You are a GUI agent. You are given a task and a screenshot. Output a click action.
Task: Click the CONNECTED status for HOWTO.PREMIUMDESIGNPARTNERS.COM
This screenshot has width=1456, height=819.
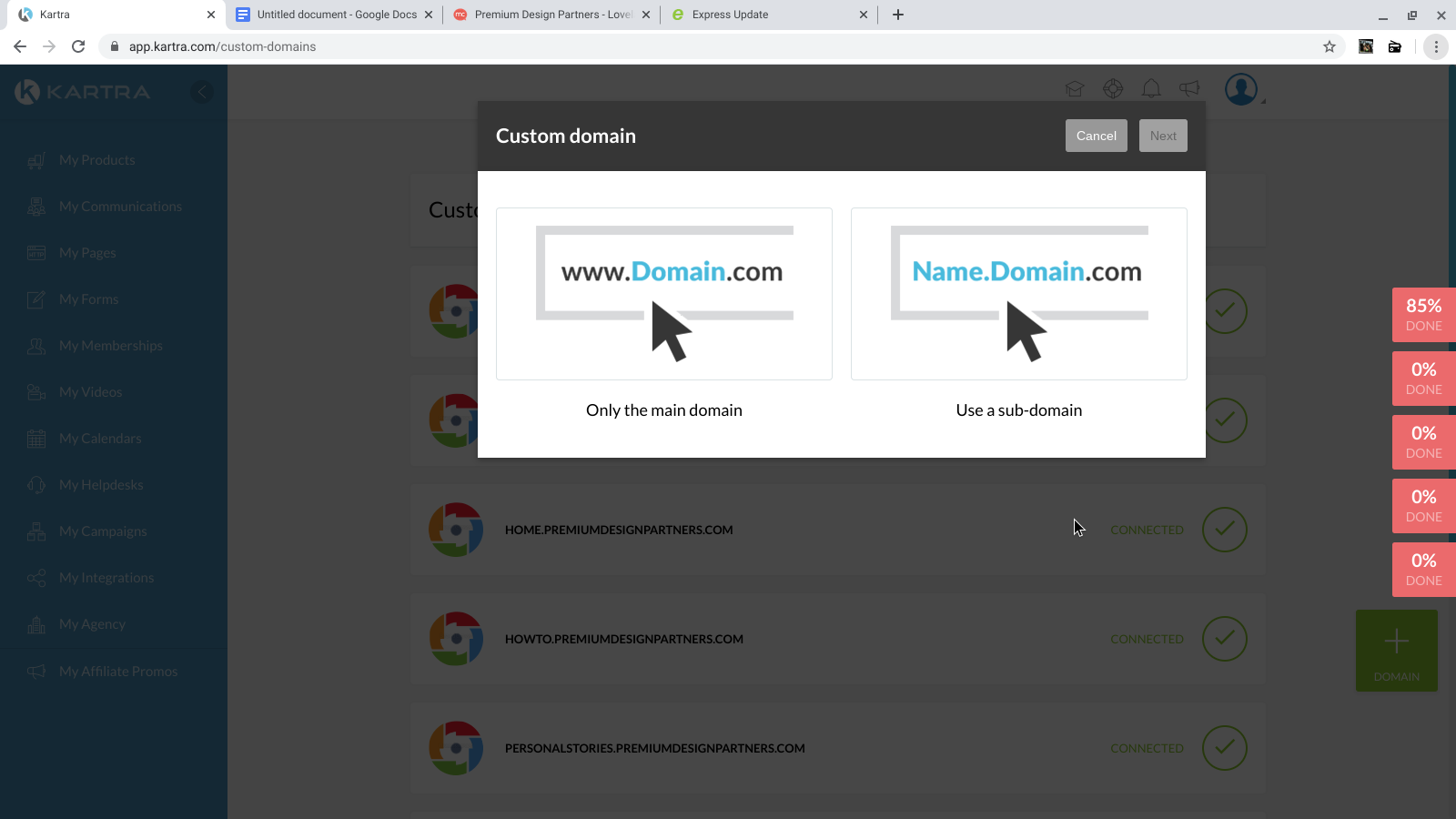click(1147, 639)
